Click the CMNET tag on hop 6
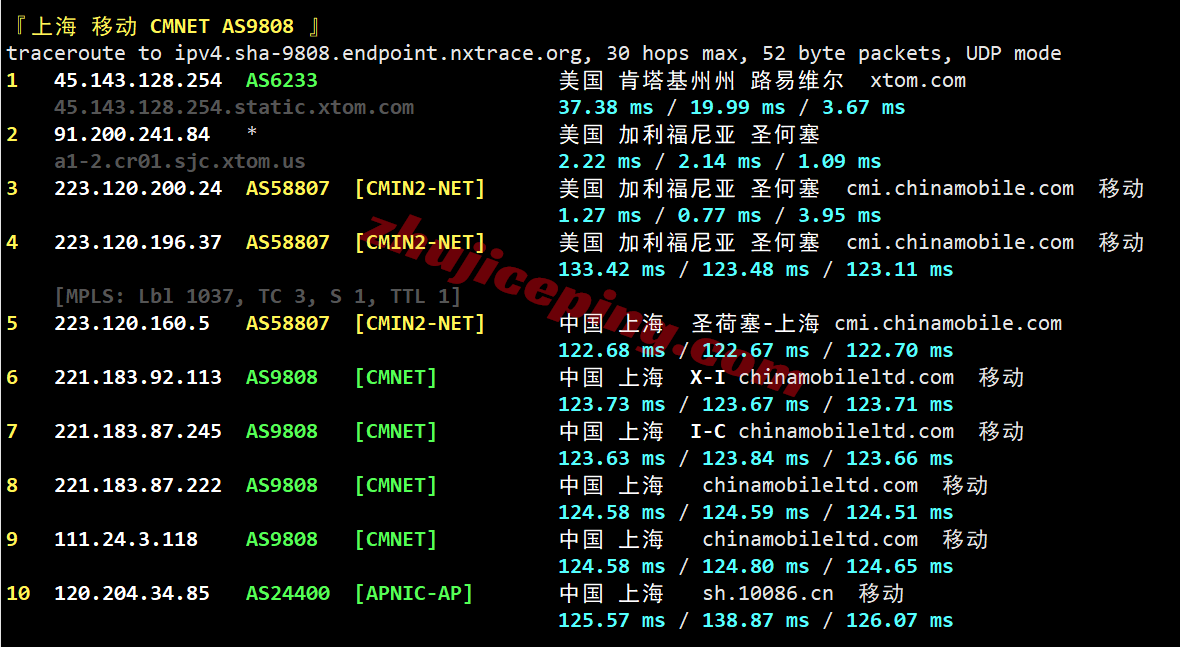This screenshot has width=1180, height=647. tap(395, 377)
